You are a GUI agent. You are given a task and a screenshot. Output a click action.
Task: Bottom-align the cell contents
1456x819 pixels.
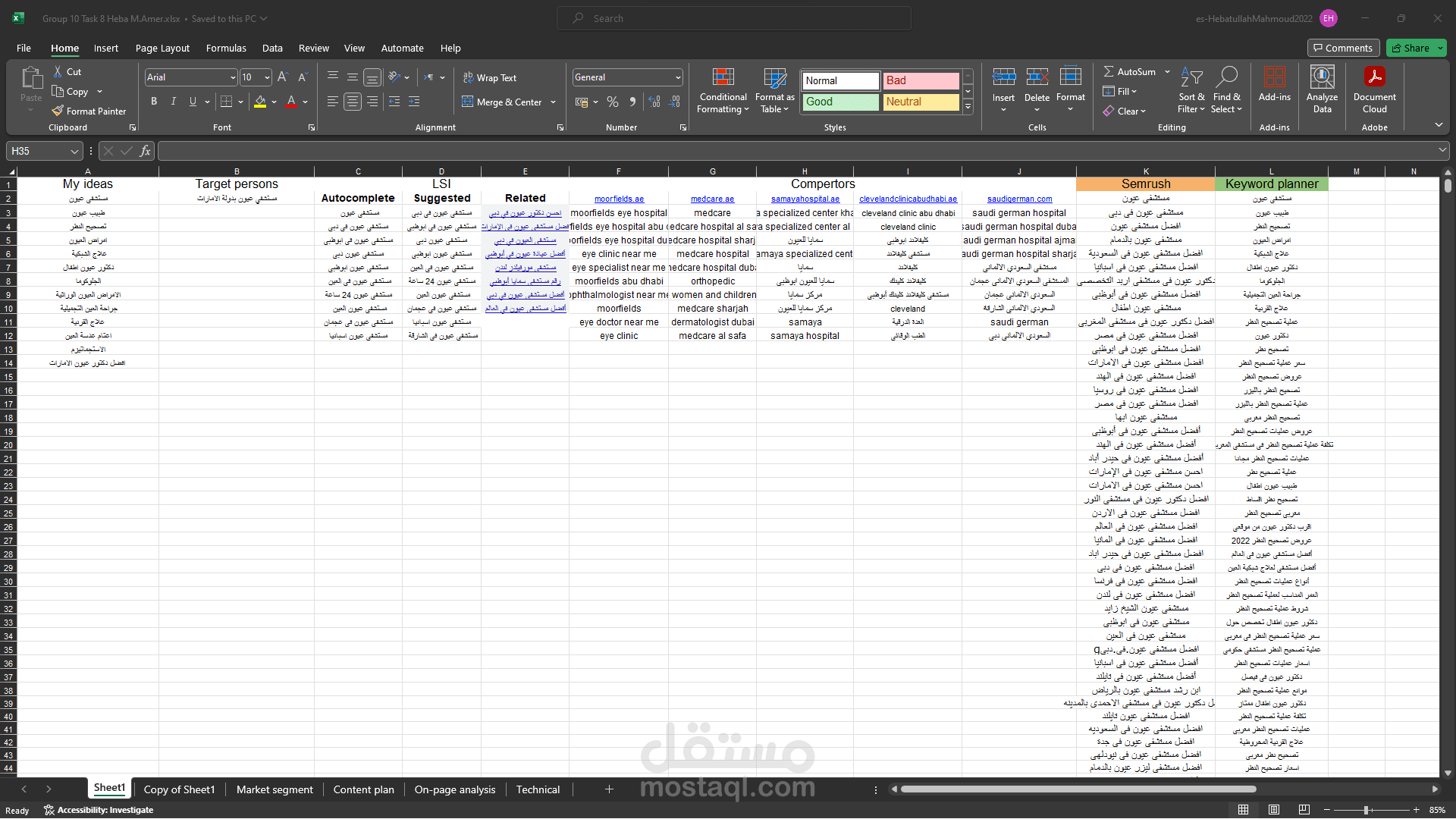[x=372, y=77]
